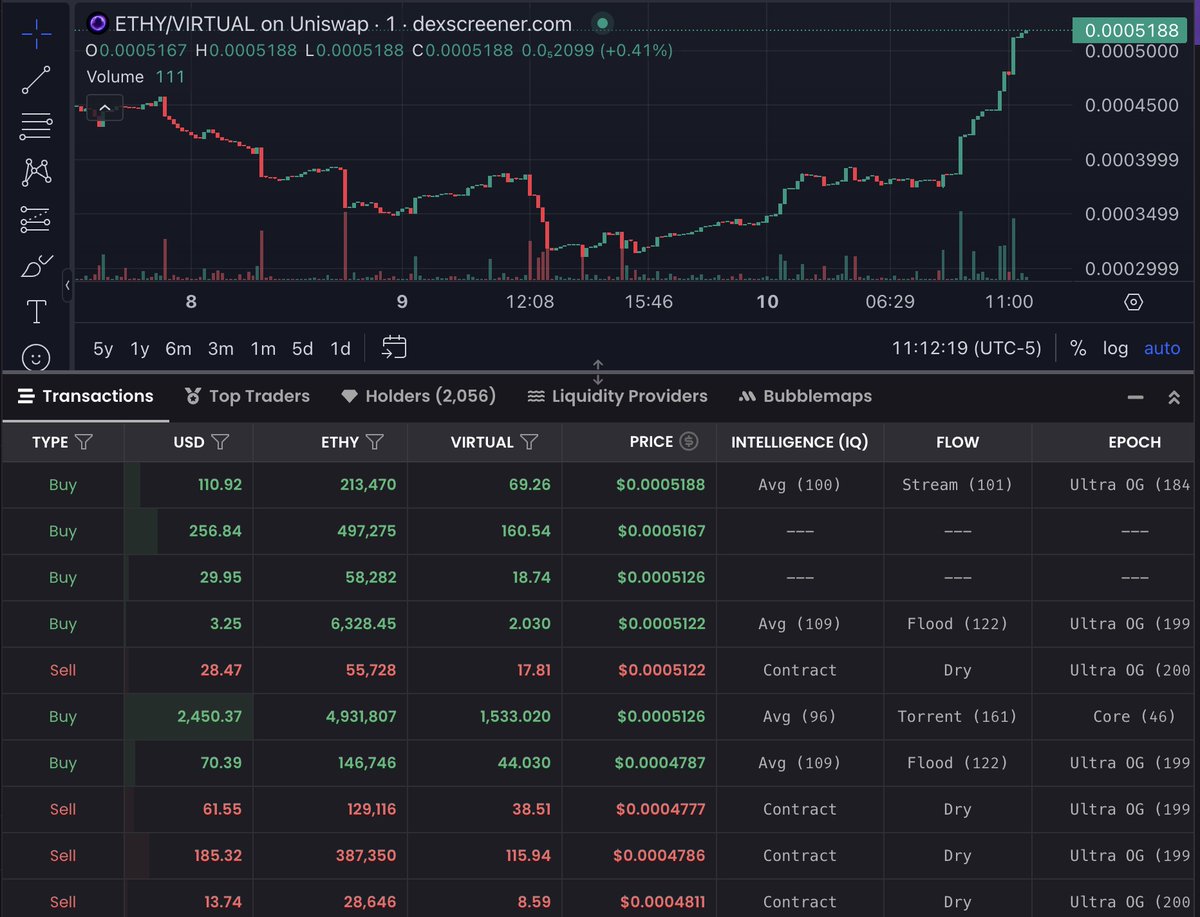
Task: Expand the transactions panel upward
Action: click(x=1174, y=397)
